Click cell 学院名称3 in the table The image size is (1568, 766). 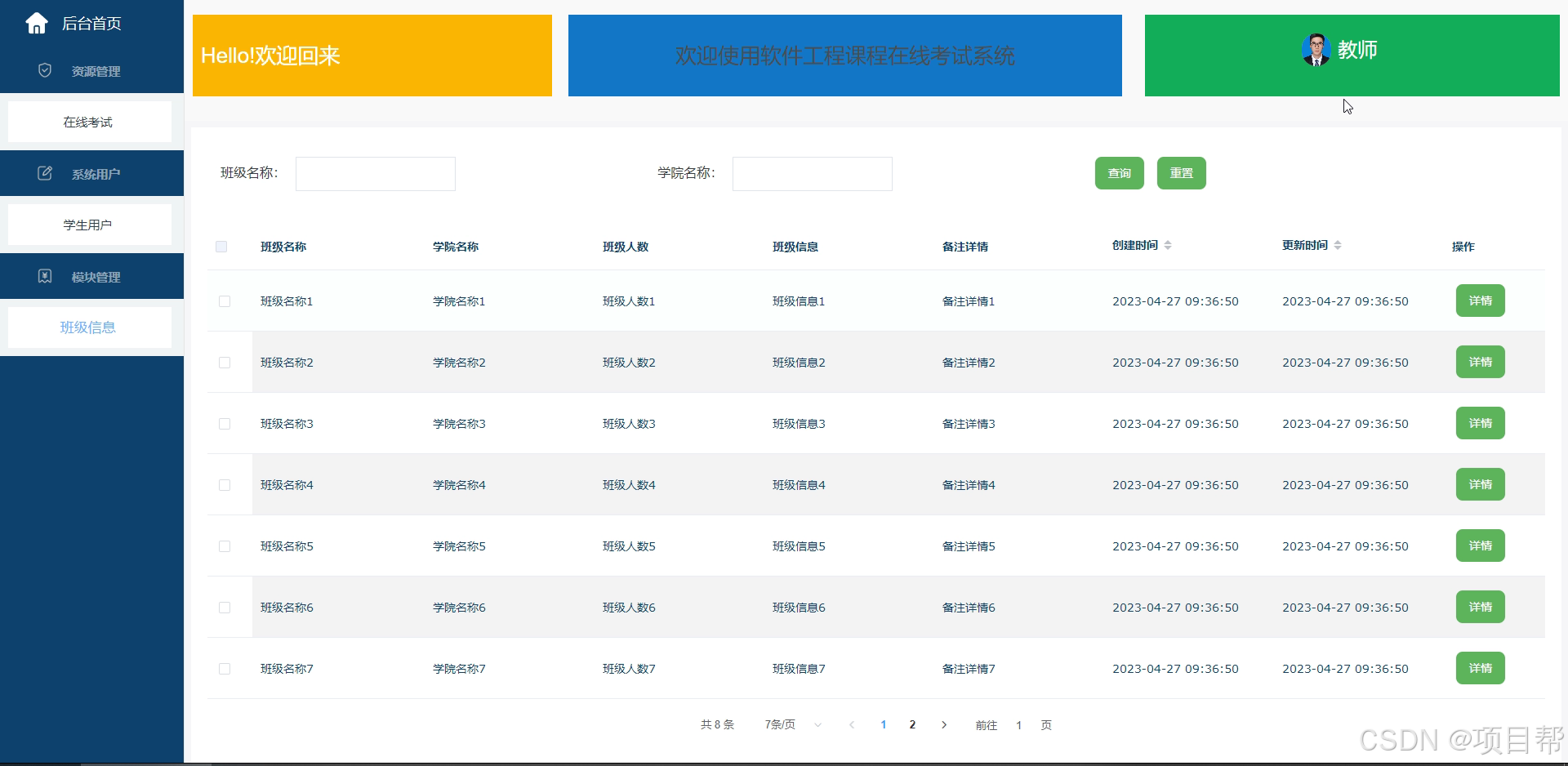[x=459, y=424]
